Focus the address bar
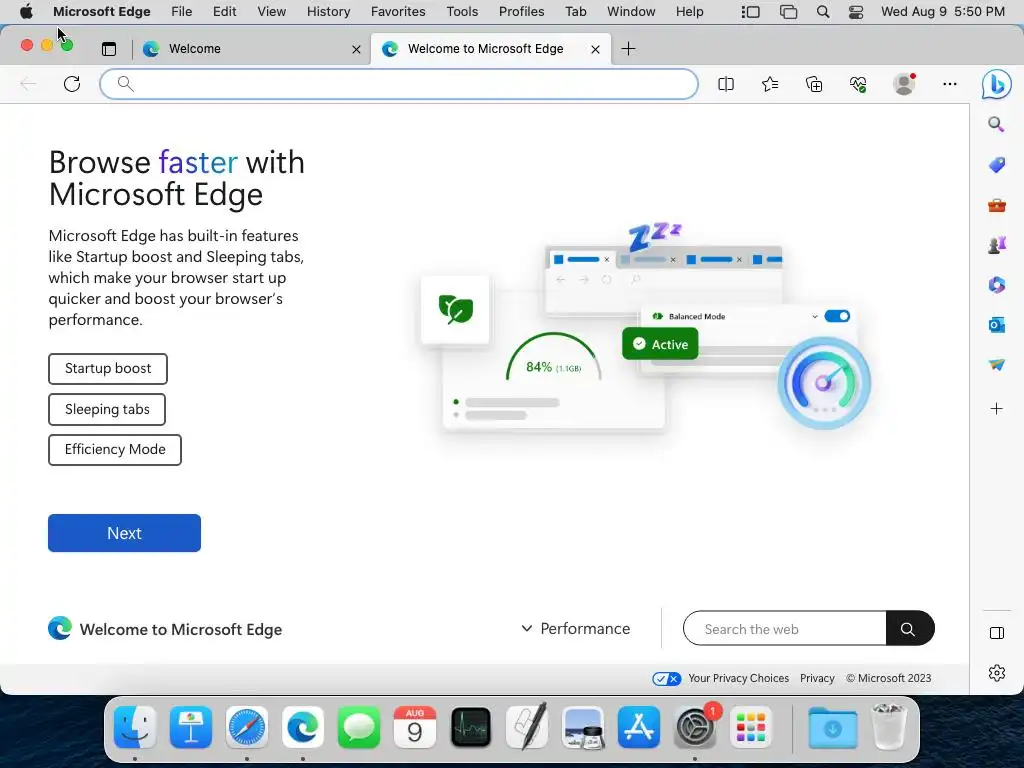The image size is (1024, 768). coord(399,84)
